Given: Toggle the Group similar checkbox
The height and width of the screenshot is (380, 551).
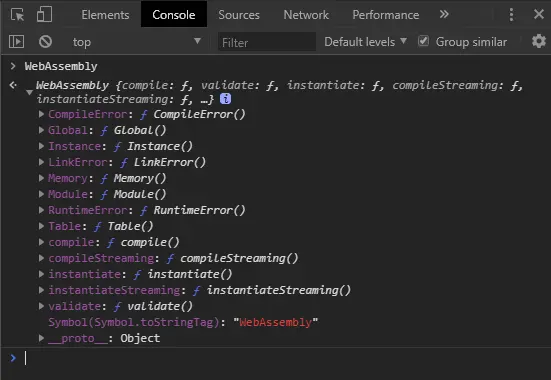Looking at the screenshot, I should pyautogui.click(x=423, y=41).
